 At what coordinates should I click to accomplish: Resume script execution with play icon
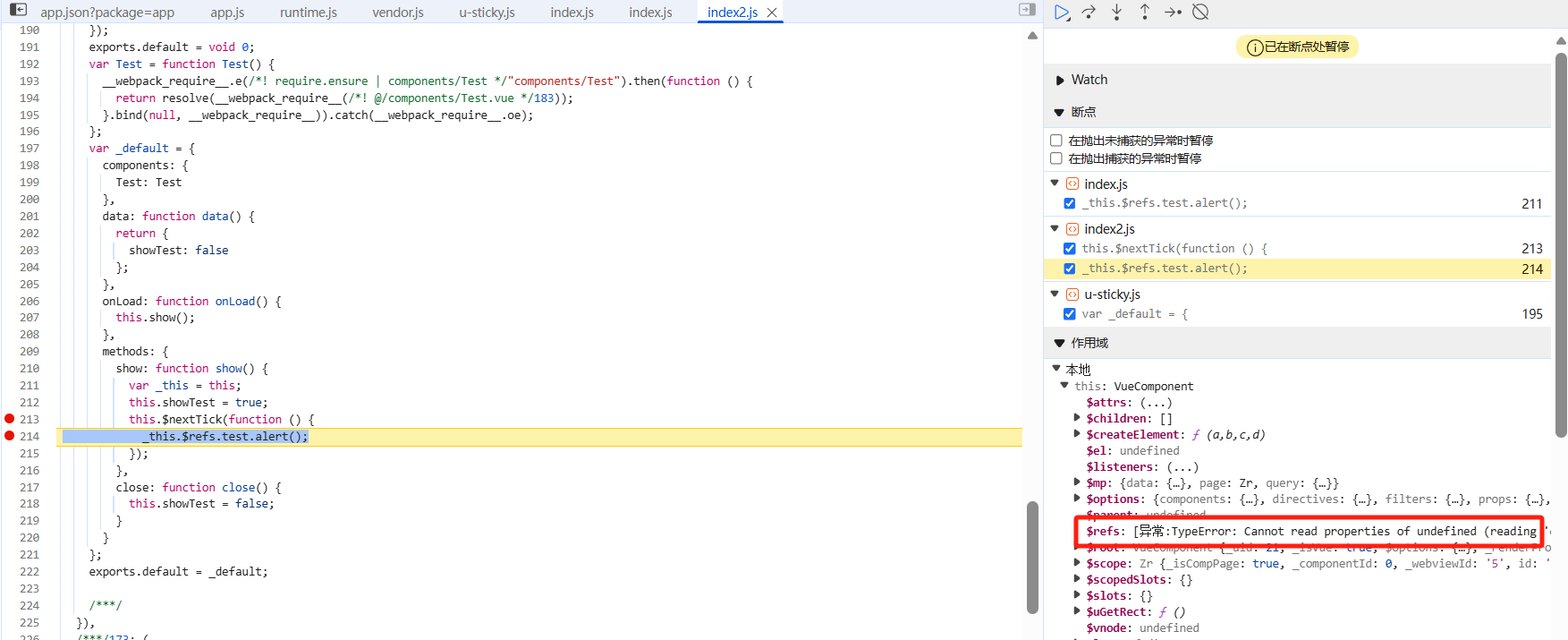[1062, 13]
